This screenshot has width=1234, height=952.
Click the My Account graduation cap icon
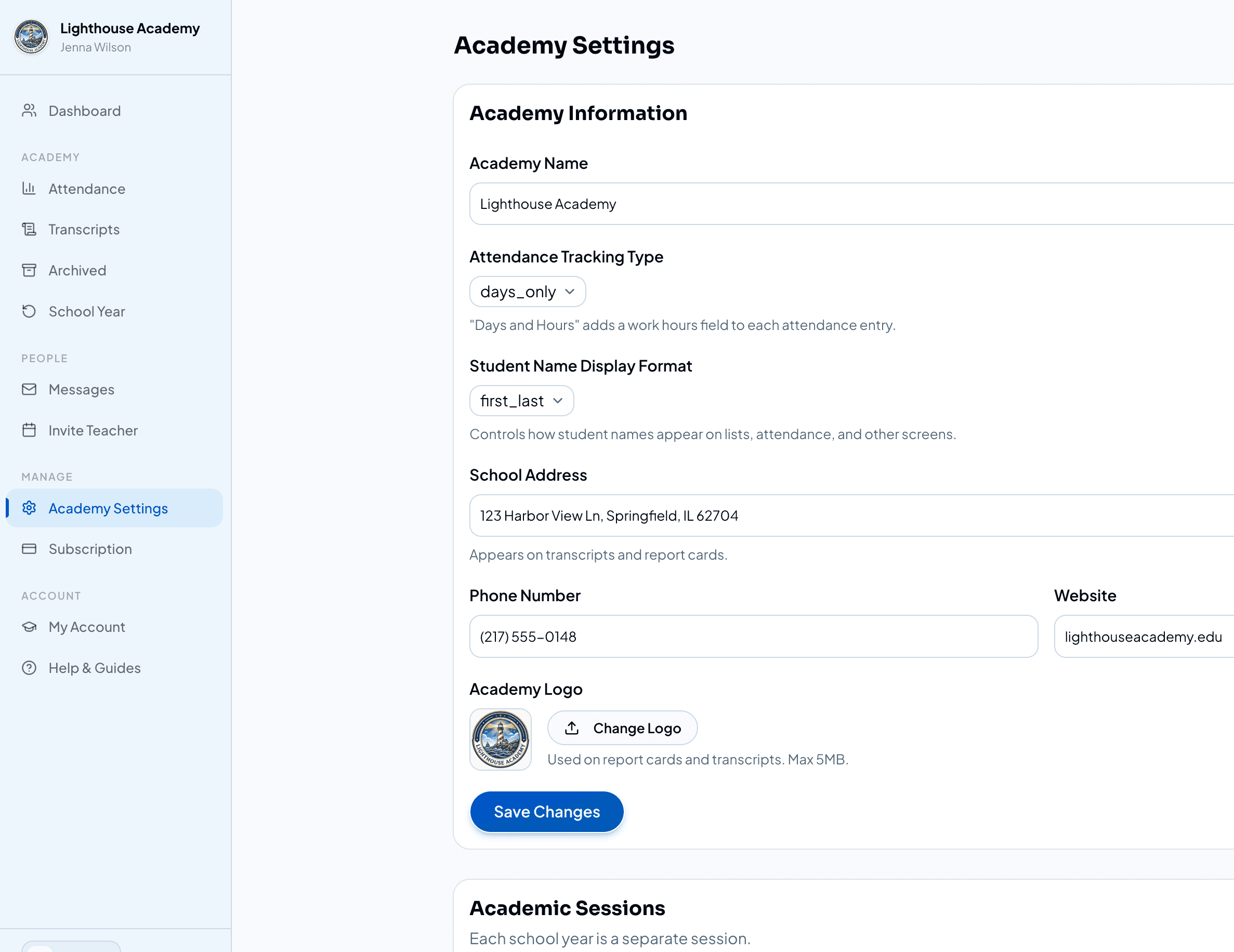point(29,627)
